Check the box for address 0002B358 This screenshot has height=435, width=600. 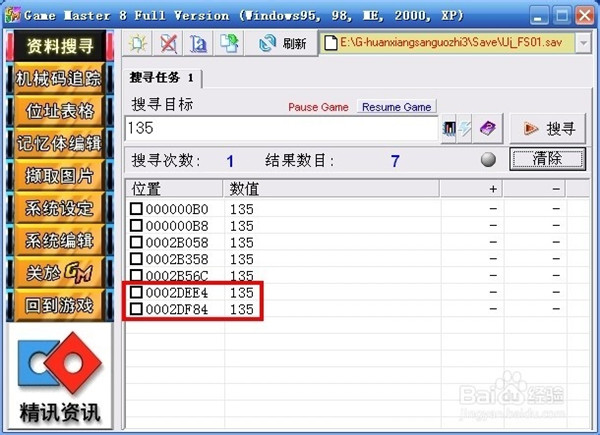136,259
